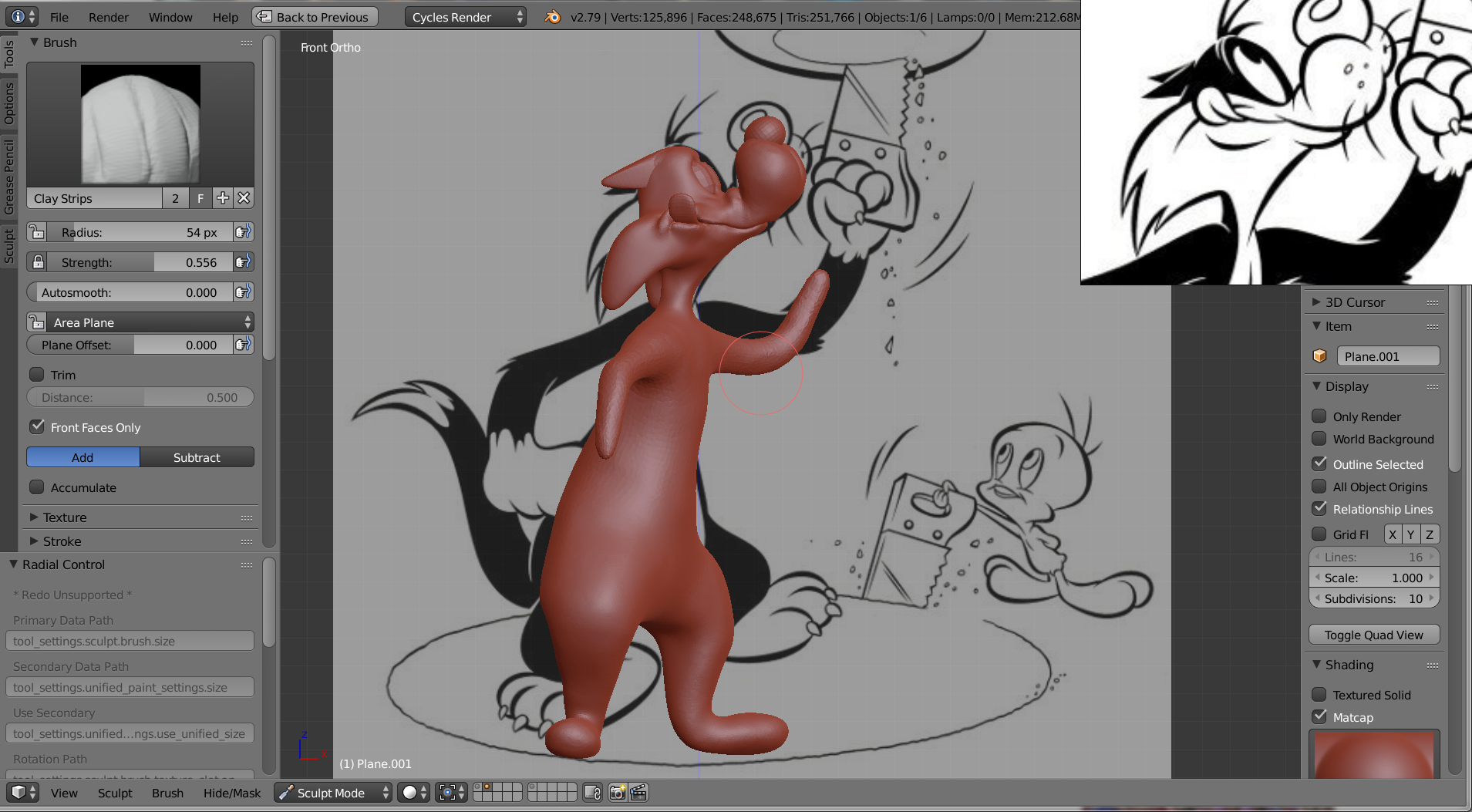Image resolution: width=1472 pixels, height=812 pixels.
Task: Toggle unified strength lock icon
Action: tap(37, 262)
